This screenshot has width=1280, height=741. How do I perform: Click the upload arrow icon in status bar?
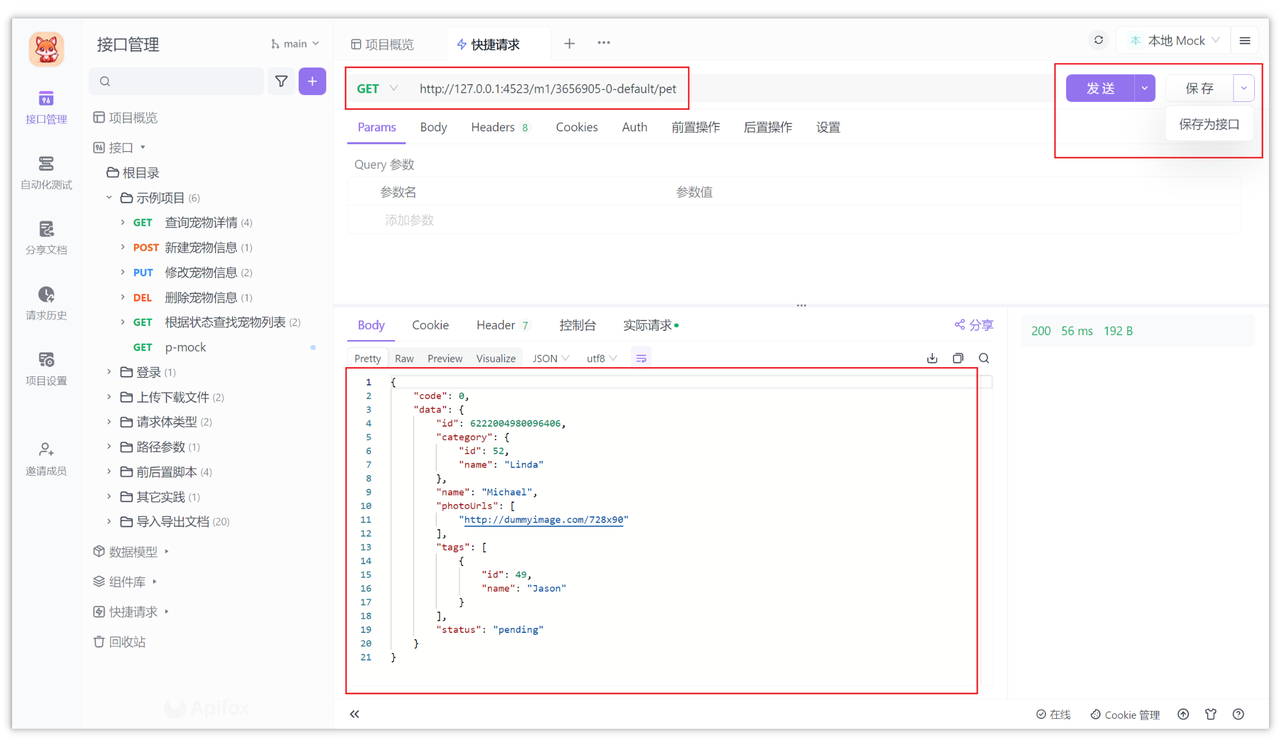(1183, 714)
